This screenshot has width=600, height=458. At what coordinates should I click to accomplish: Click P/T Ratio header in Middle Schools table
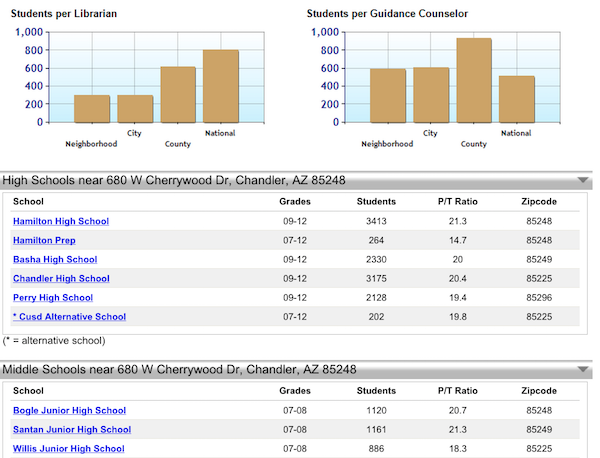(458, 391)
